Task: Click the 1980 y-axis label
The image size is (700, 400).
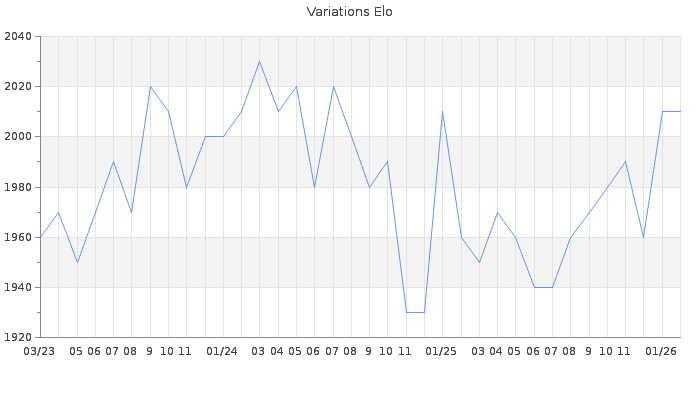Action: coord(18,187)
